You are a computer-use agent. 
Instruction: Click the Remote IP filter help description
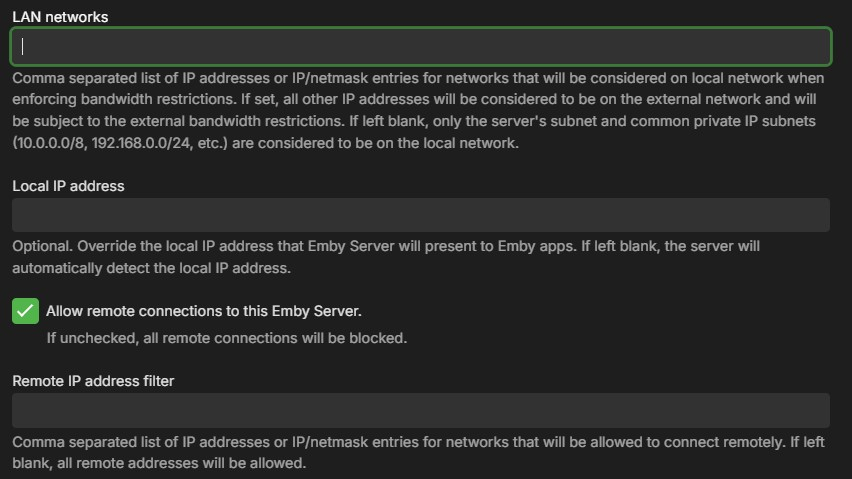tap(418, 441)
